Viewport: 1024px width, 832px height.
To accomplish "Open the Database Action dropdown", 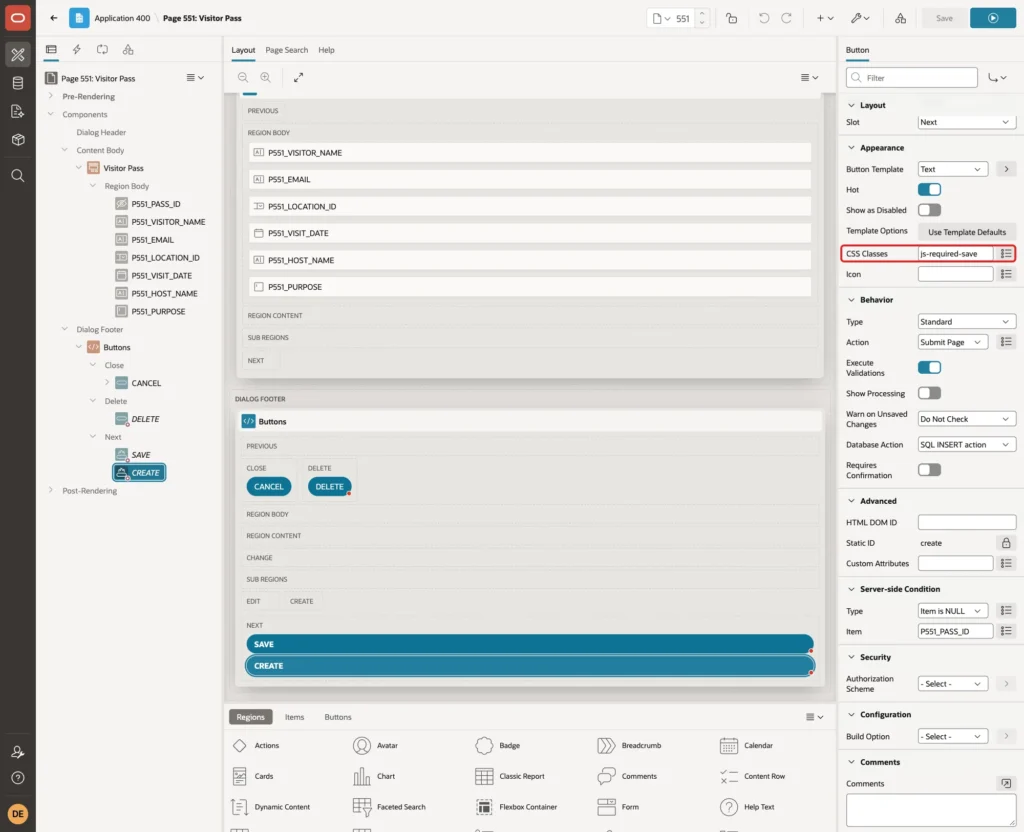I will [x=967, y=445].
